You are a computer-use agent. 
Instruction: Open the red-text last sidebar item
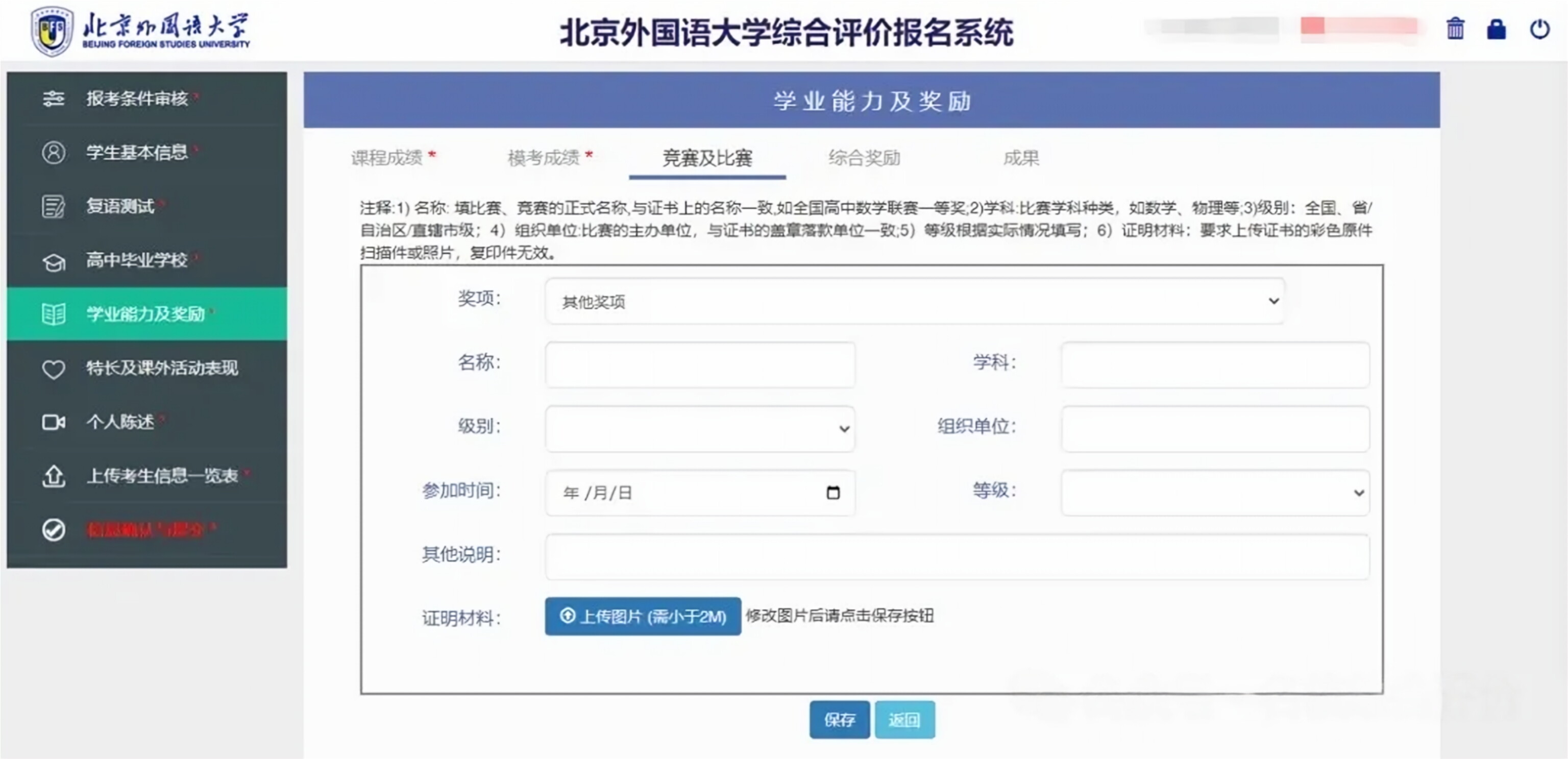(146, 529)
